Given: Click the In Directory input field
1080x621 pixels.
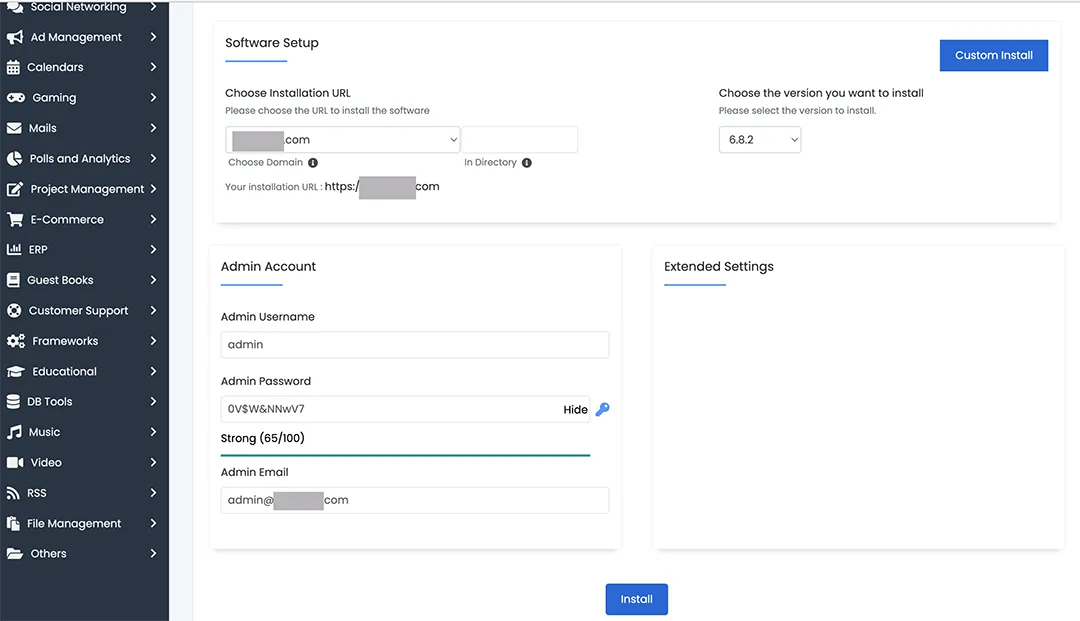Looking at the screenshot, I should point(519,140).
